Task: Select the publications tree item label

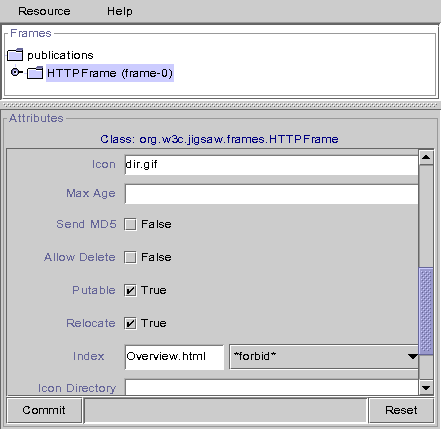Action: (x=60, y=55)
